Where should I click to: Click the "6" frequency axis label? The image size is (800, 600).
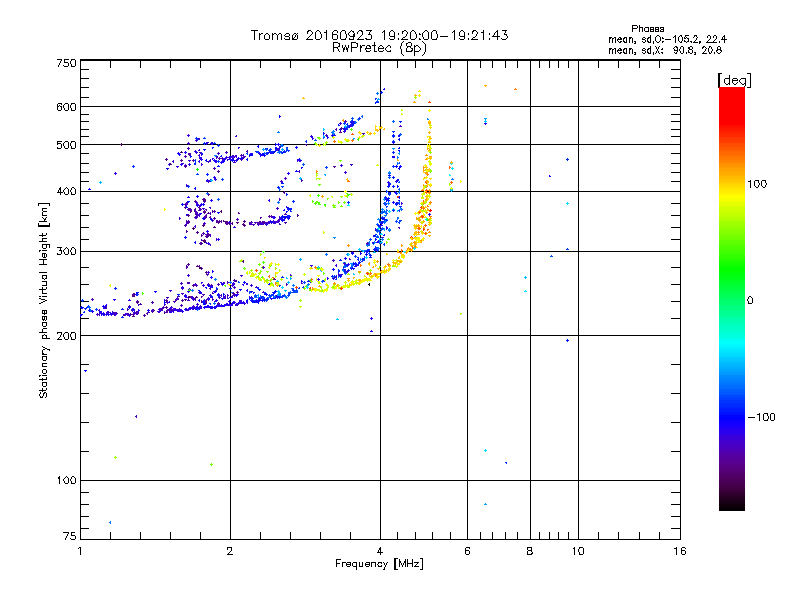[x=467, y=551]
